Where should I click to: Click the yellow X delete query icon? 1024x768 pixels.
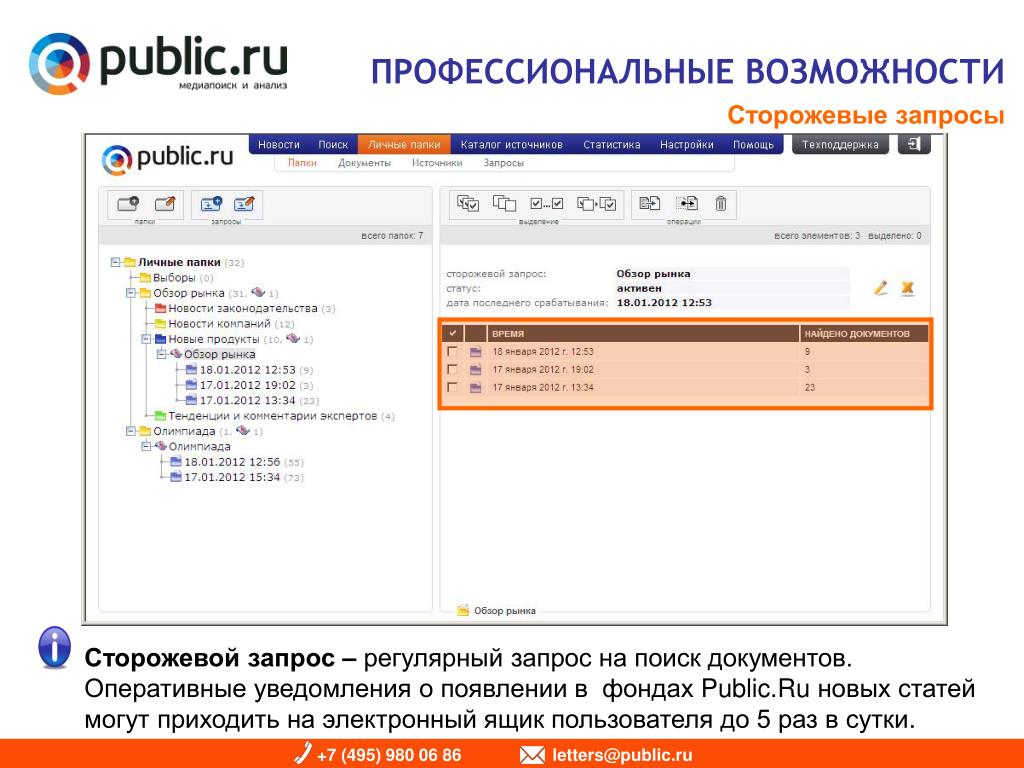907,287
